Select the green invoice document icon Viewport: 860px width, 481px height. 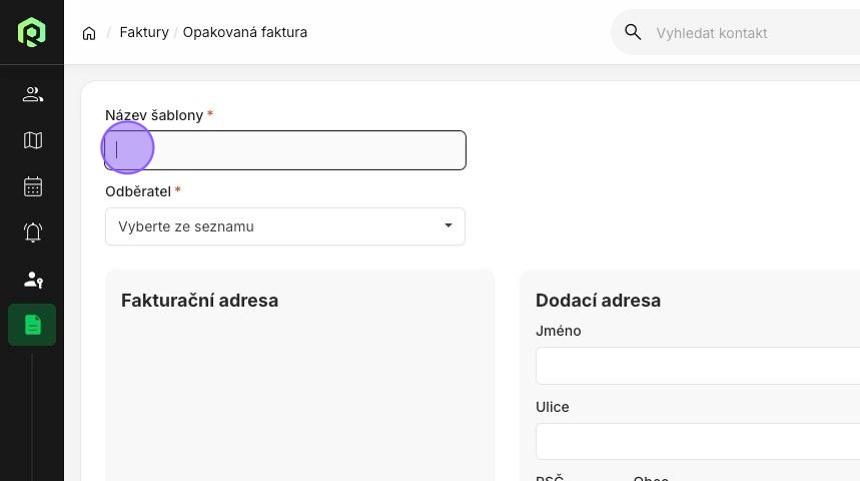(32, 325)
